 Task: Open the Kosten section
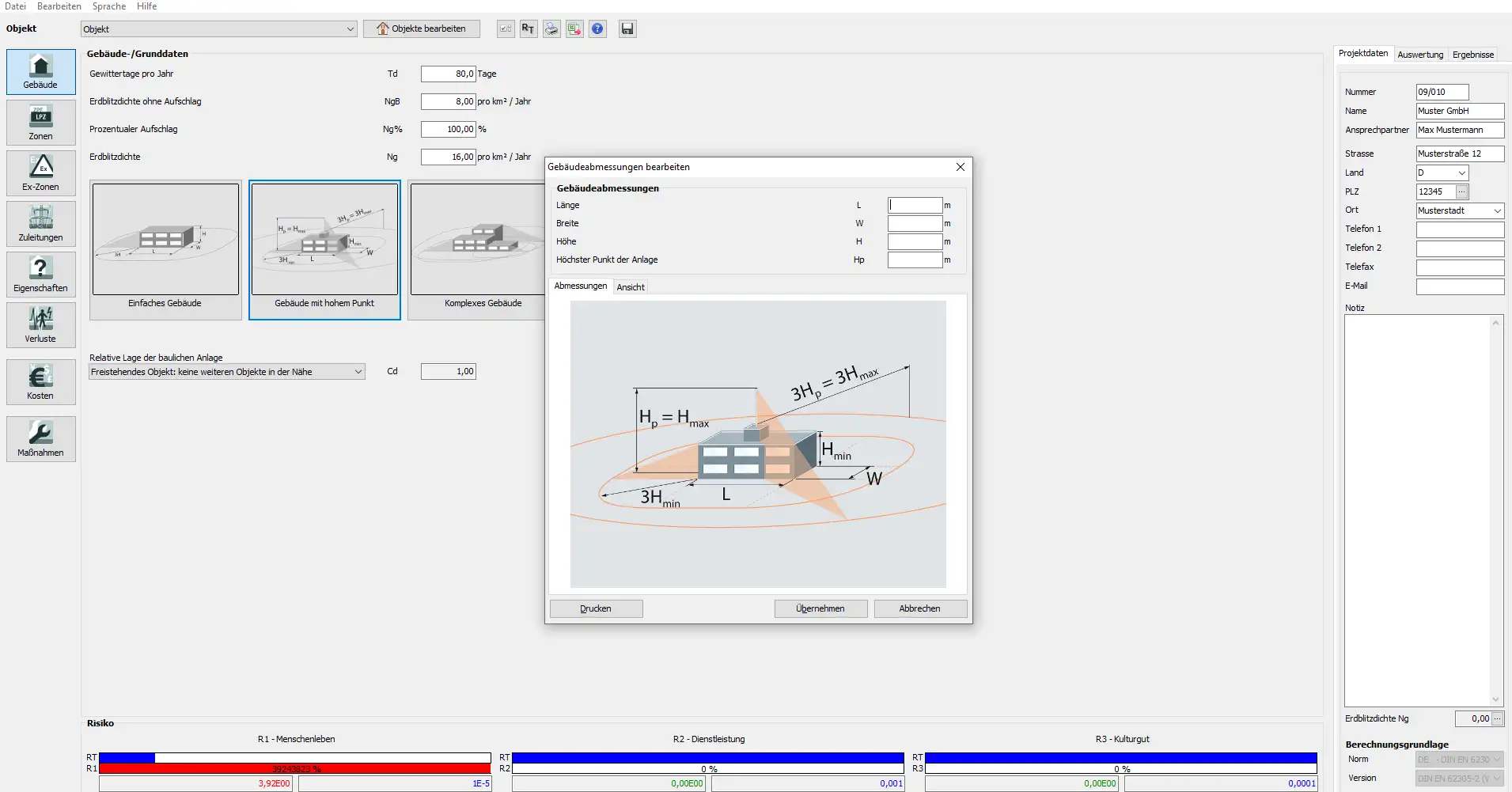[40, 381]
